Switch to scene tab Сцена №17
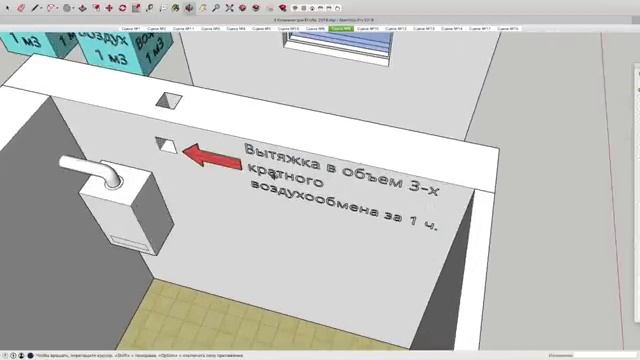This screenshot has width=640, height=360. [480, 29]
